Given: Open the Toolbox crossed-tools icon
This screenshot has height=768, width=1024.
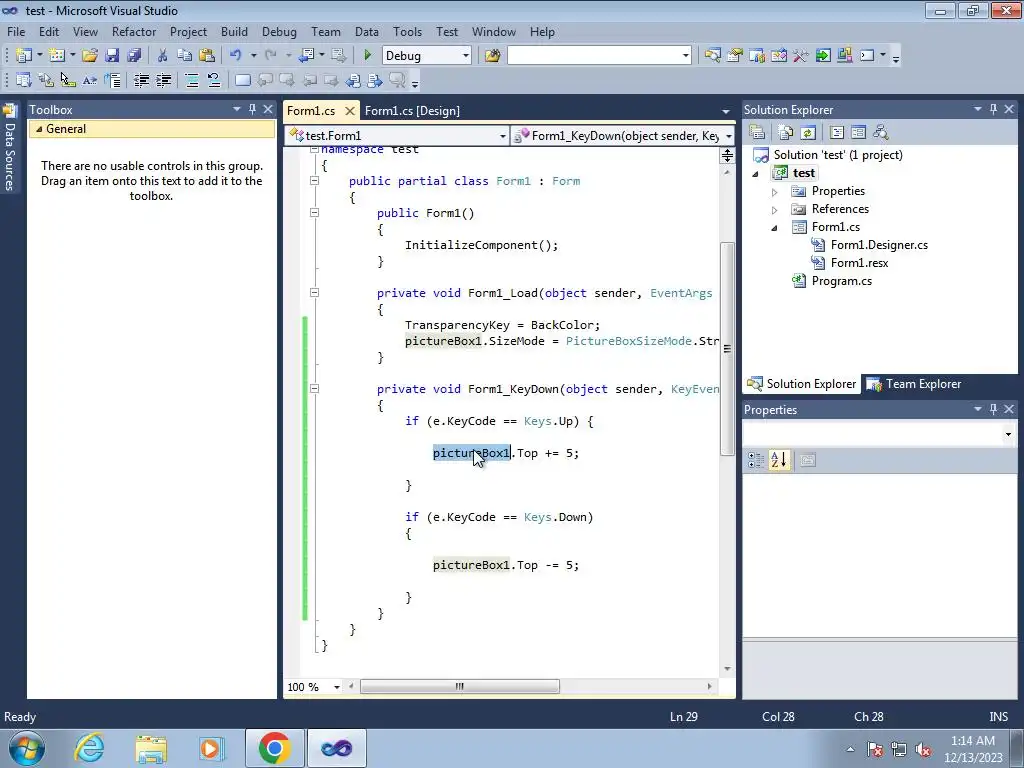Looking at the screenshot, I should 801,56.
